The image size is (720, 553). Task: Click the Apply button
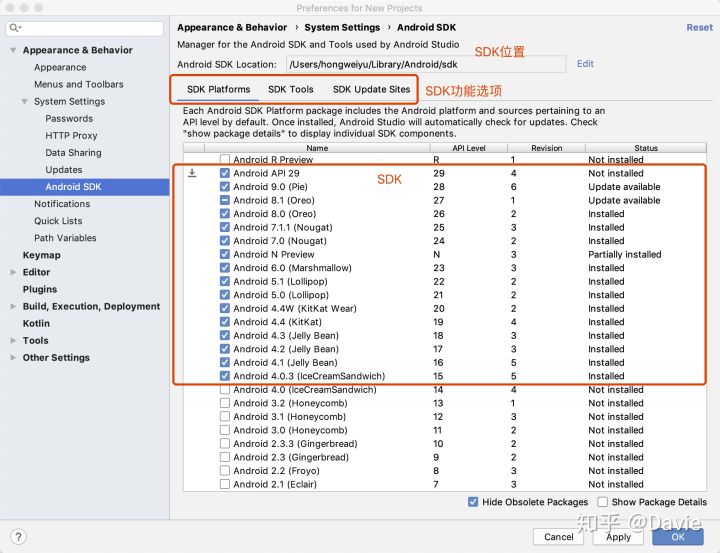(x=618, y=536)
